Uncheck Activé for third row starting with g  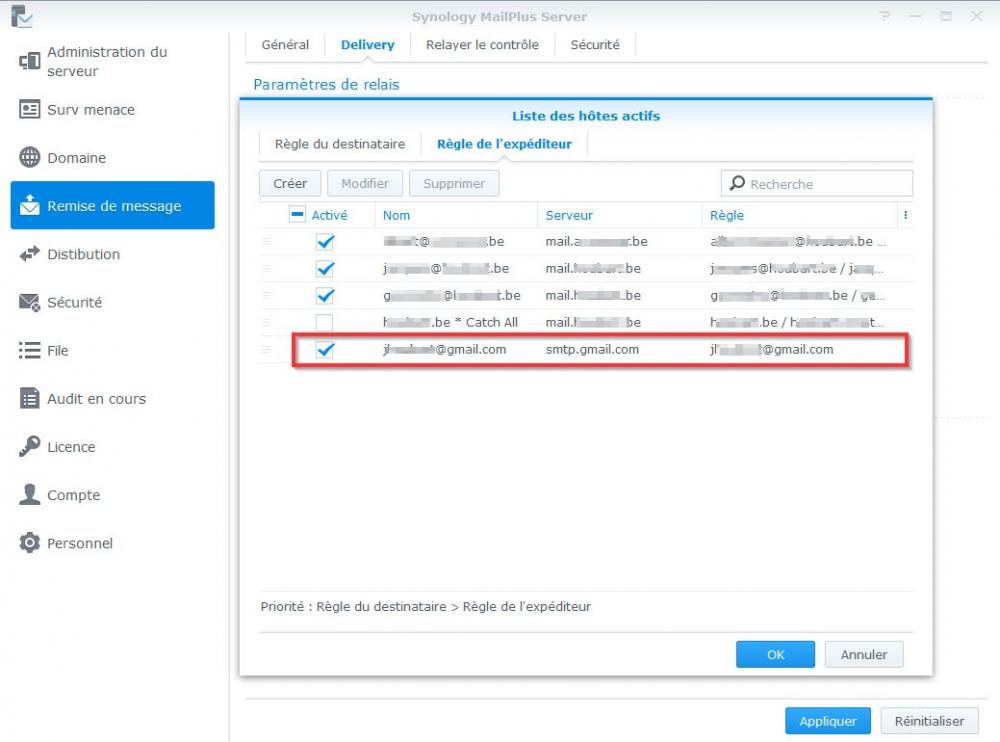325,295
